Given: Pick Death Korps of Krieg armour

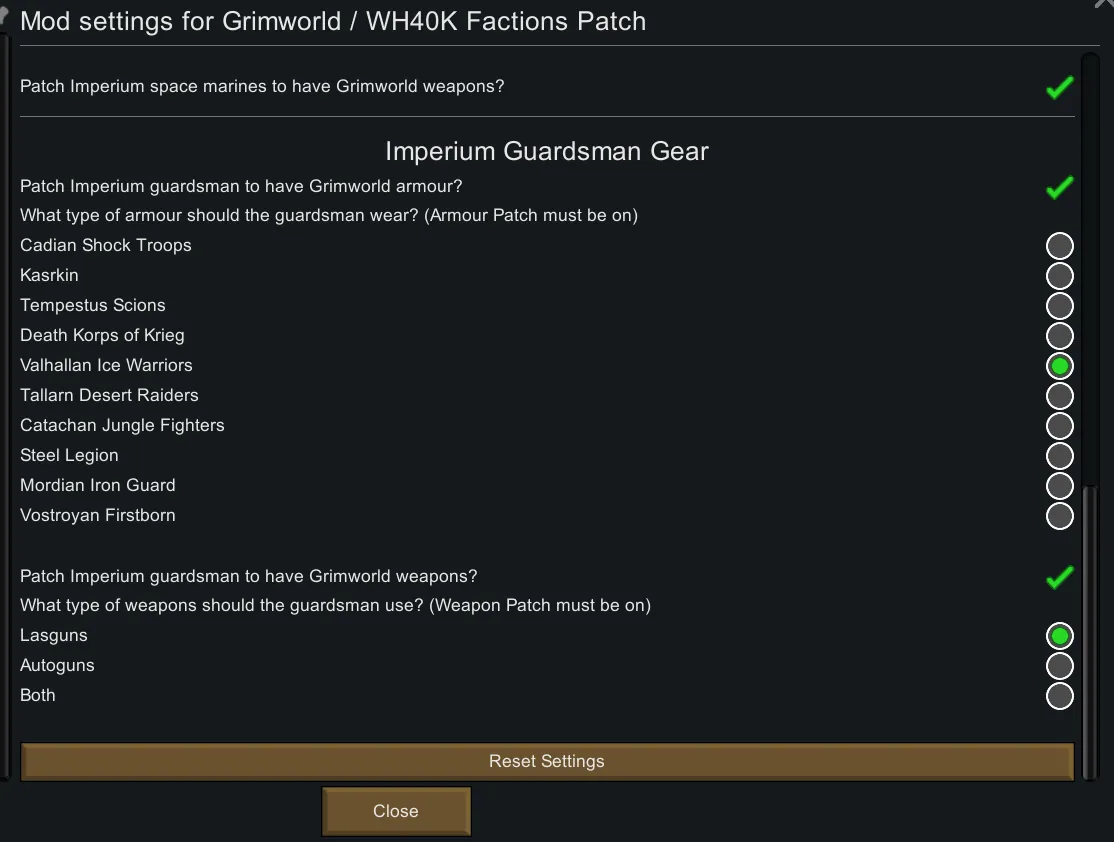Looking at the screenshot, I should point(1059,336).
